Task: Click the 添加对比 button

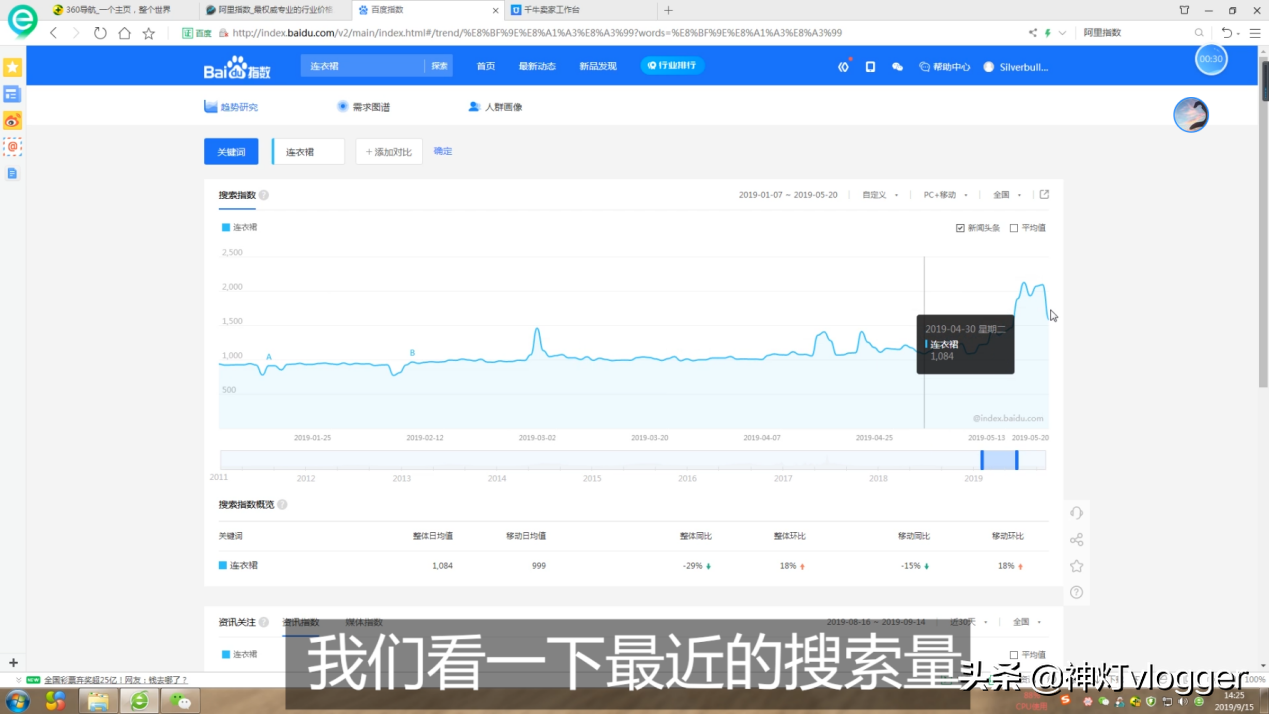Action: coord(389,152)
